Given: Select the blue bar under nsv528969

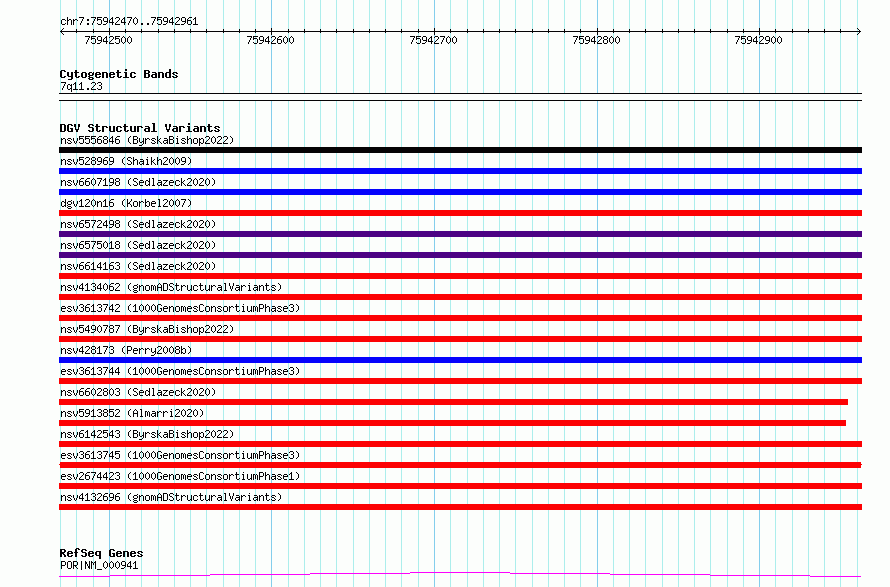Looking at the screenshot, I should point(460,171).
